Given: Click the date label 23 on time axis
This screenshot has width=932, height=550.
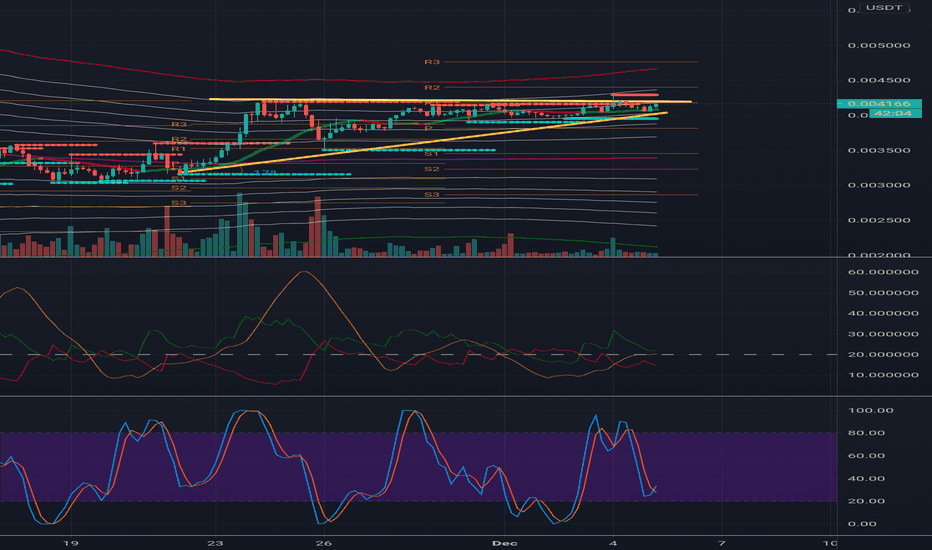Looking at the screenshot, I should click(215, 543).
